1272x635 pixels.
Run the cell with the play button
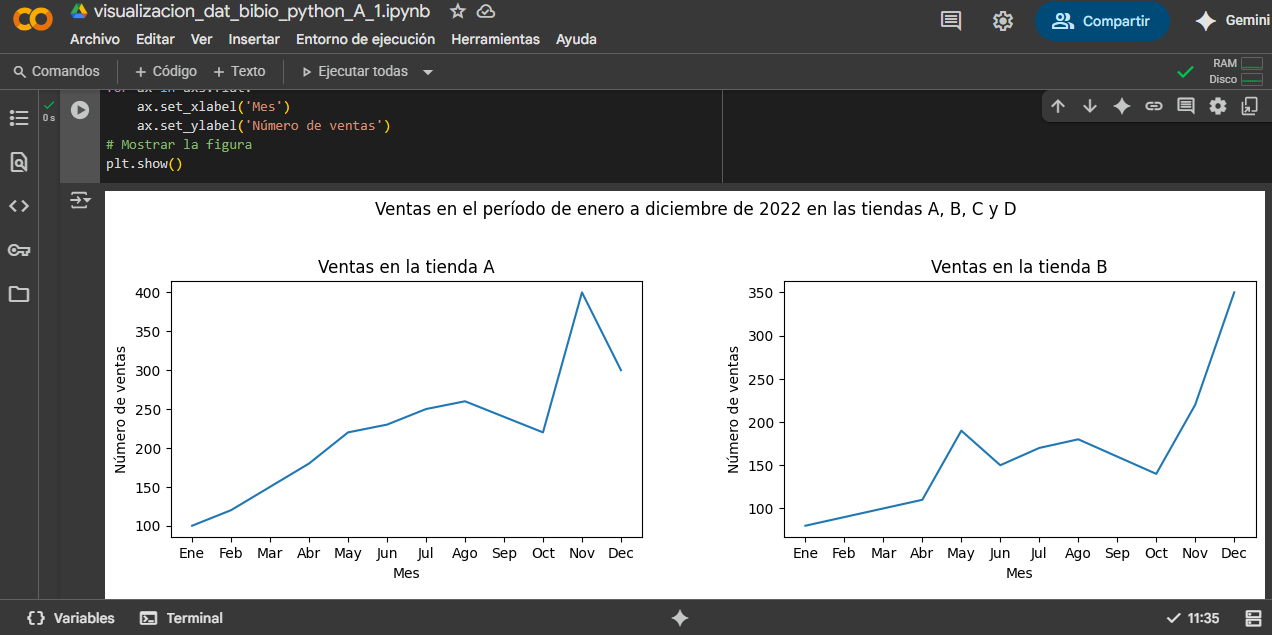pos(80,110)
